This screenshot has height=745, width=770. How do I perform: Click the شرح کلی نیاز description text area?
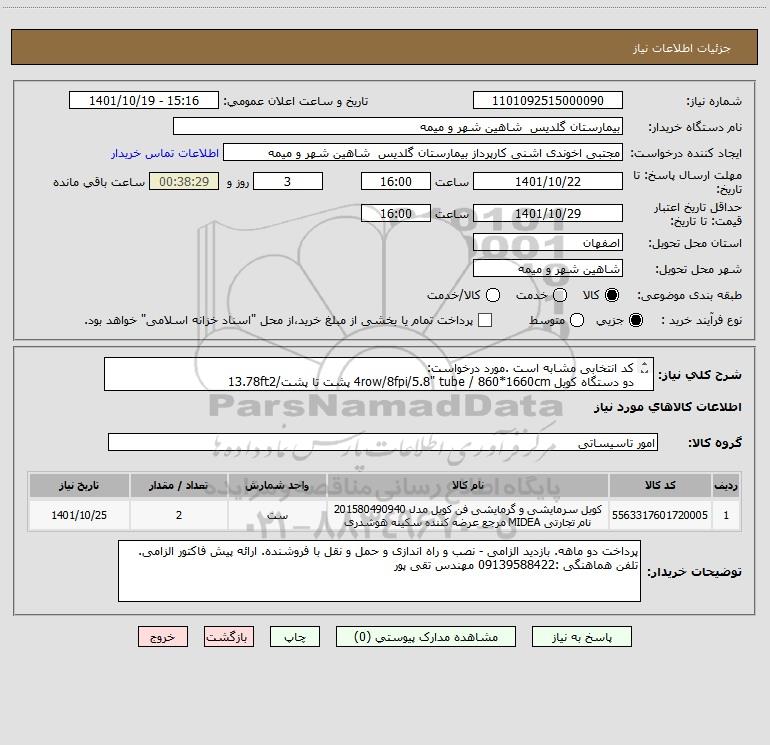[x=379, y=374]
